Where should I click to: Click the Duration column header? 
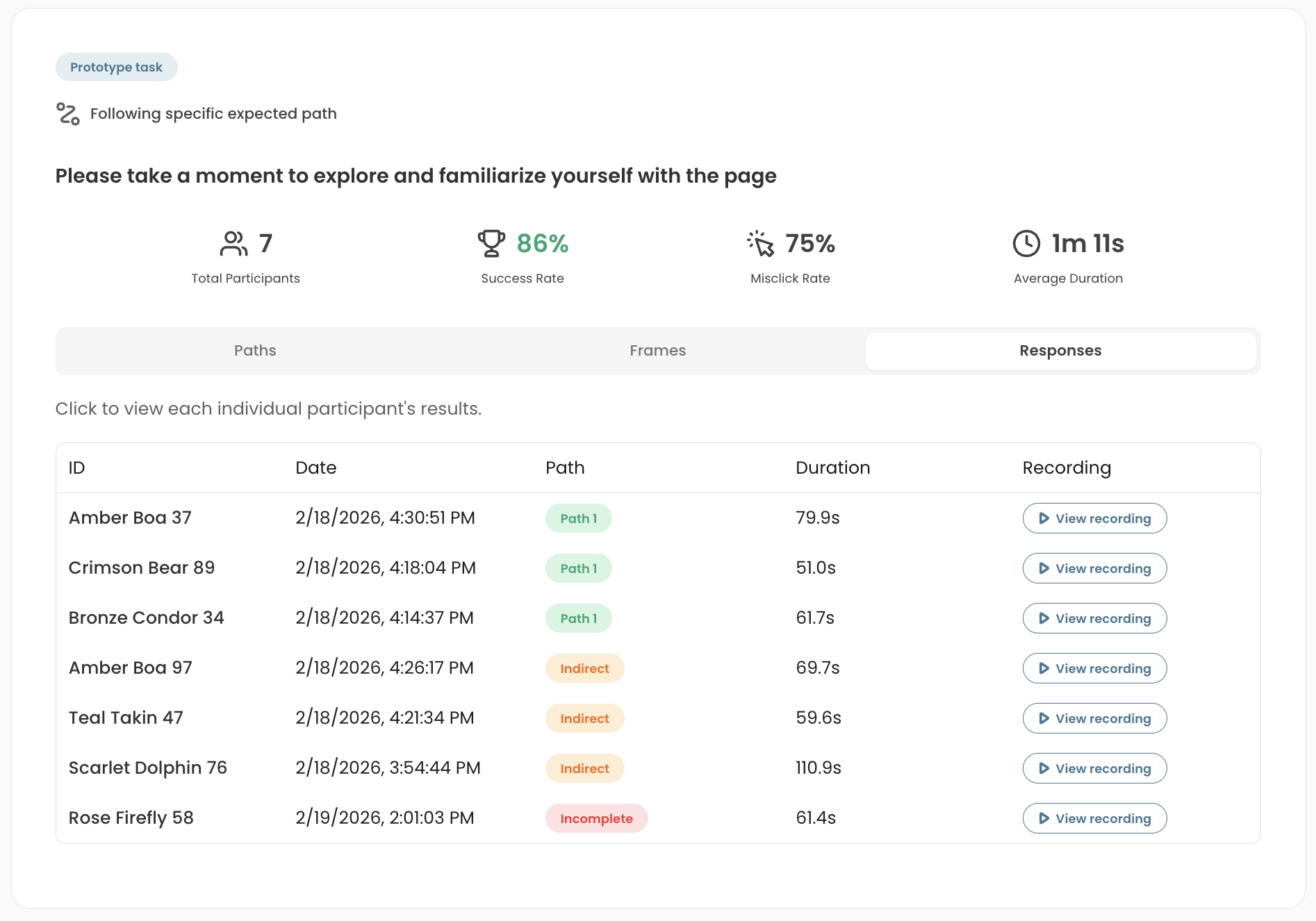pyautogui.click(x=832, y=467)
